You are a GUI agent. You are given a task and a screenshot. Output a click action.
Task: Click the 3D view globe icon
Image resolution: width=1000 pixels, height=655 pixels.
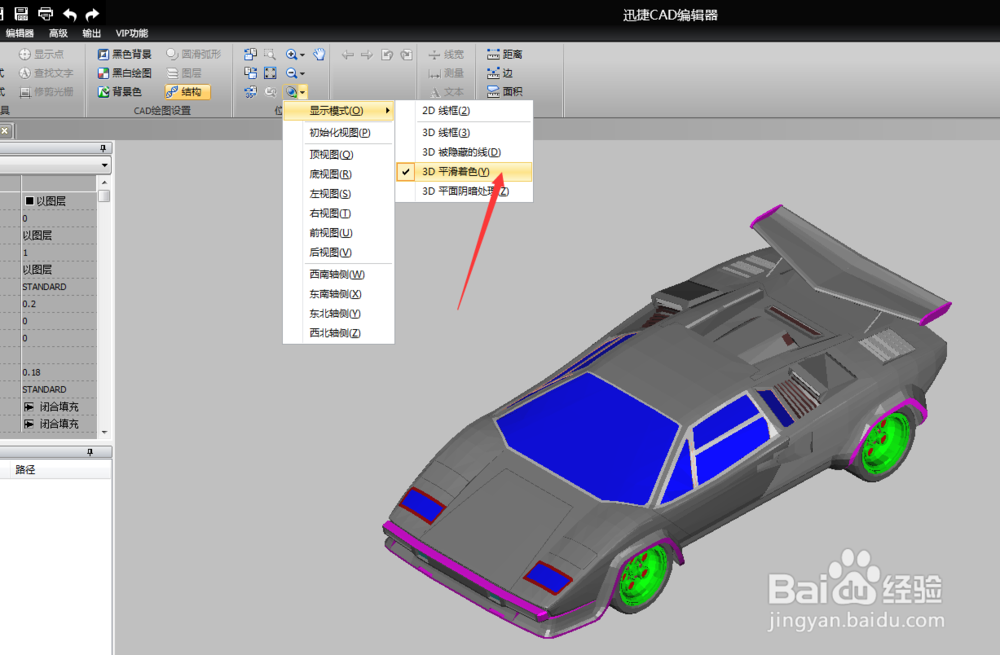(x=291, y=92)
